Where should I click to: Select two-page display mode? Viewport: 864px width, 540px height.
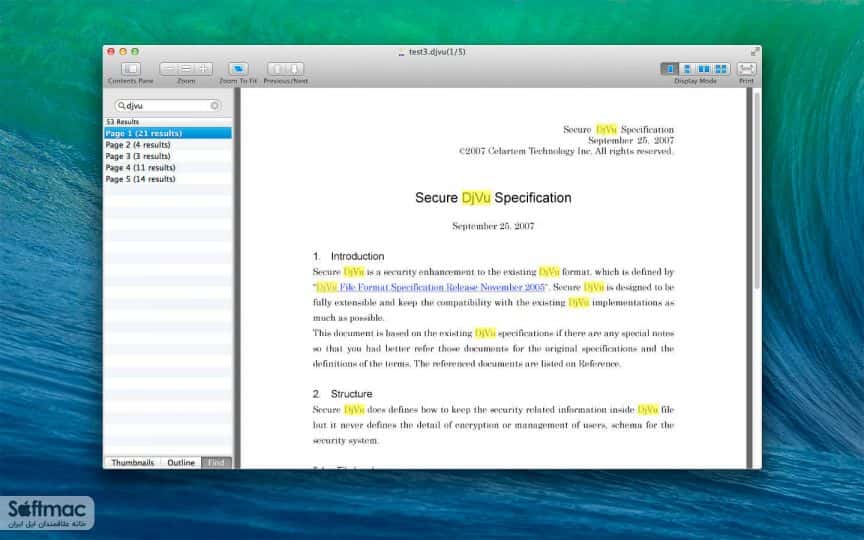[x=704, y=69]
